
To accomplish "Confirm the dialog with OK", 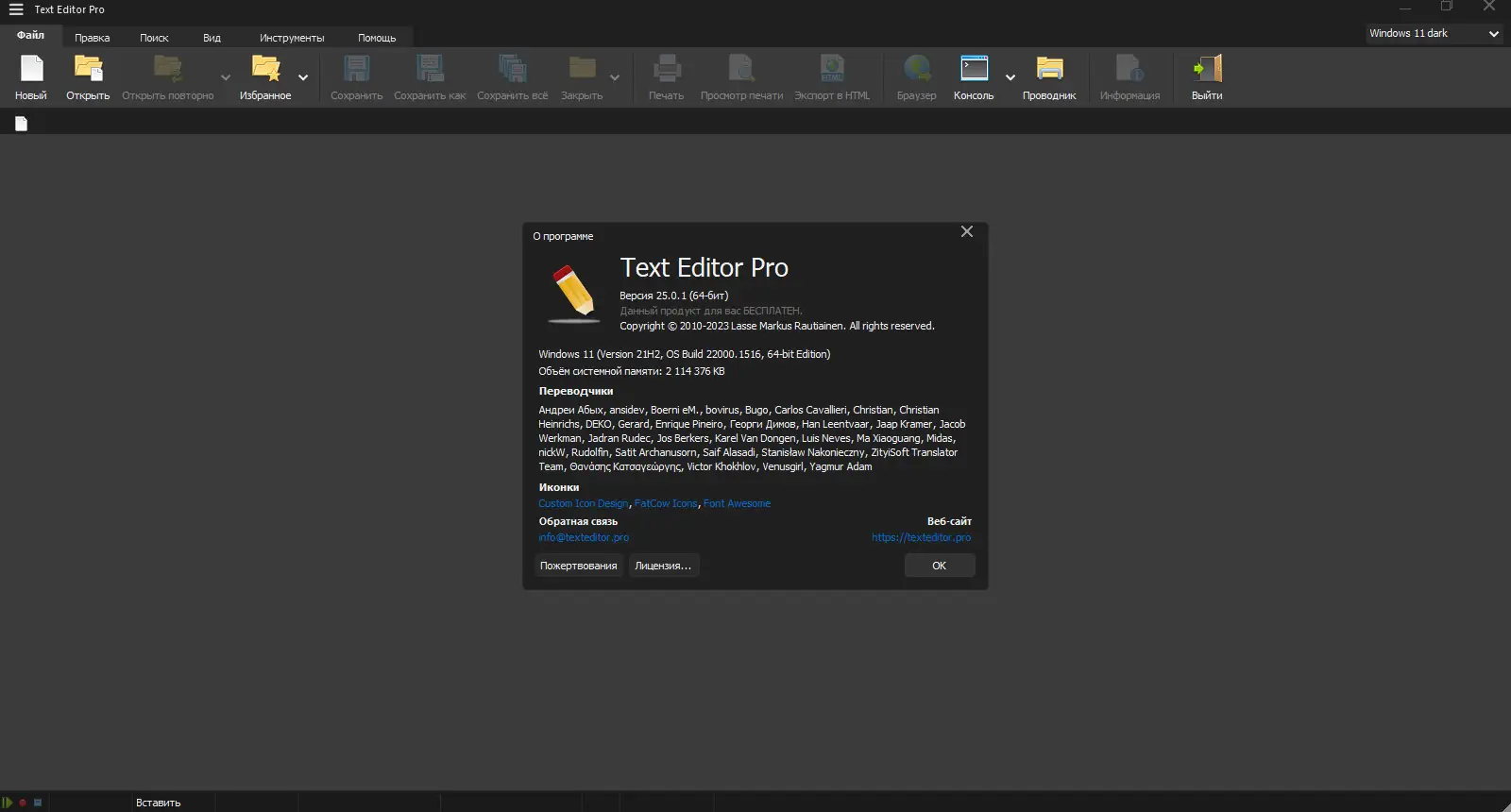I will (940, 566).
